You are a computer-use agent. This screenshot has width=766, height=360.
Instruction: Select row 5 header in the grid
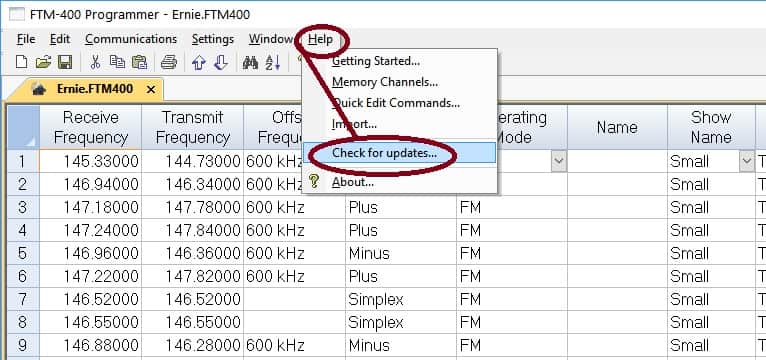pos(23,254)
